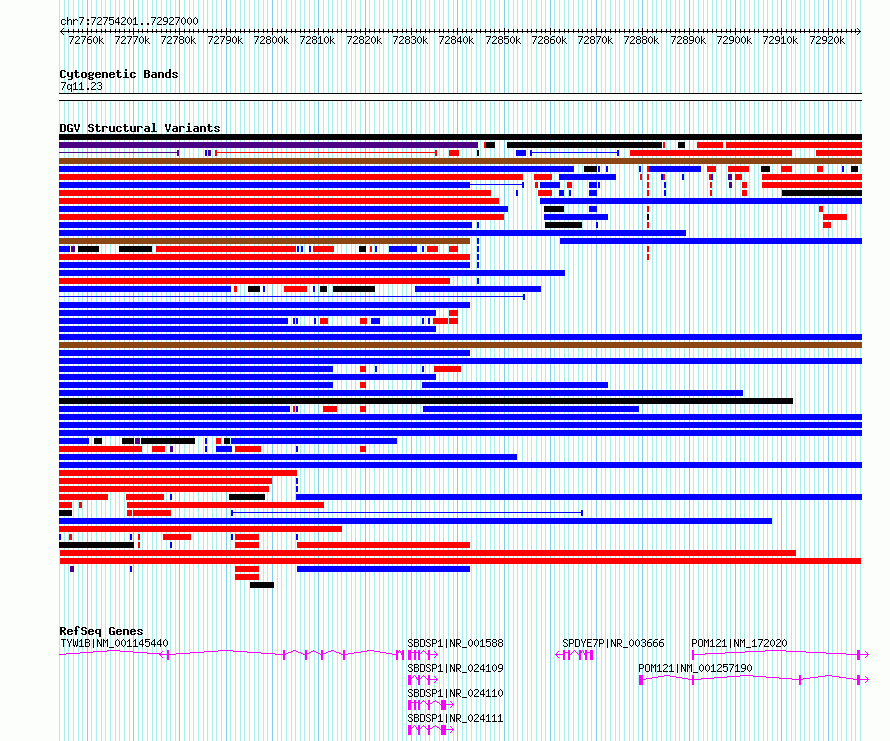Viewport: 890px width, 741px height.
Task: Click the POM121 NM_172020 gene model glyph
Action: click(780, 655)
